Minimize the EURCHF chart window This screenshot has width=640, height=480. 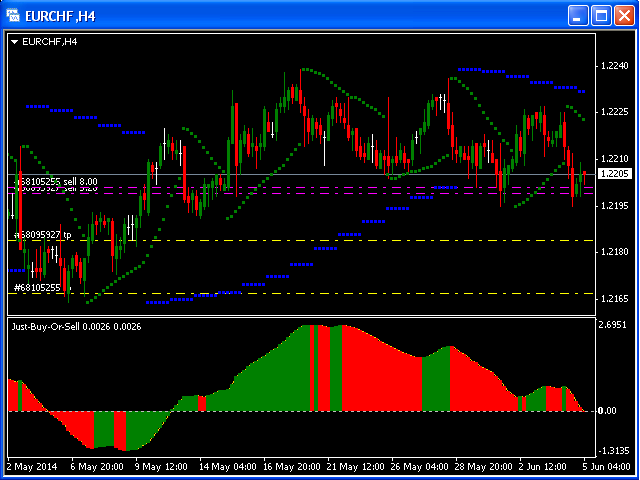pyautogui.click(x=578, y=16)
